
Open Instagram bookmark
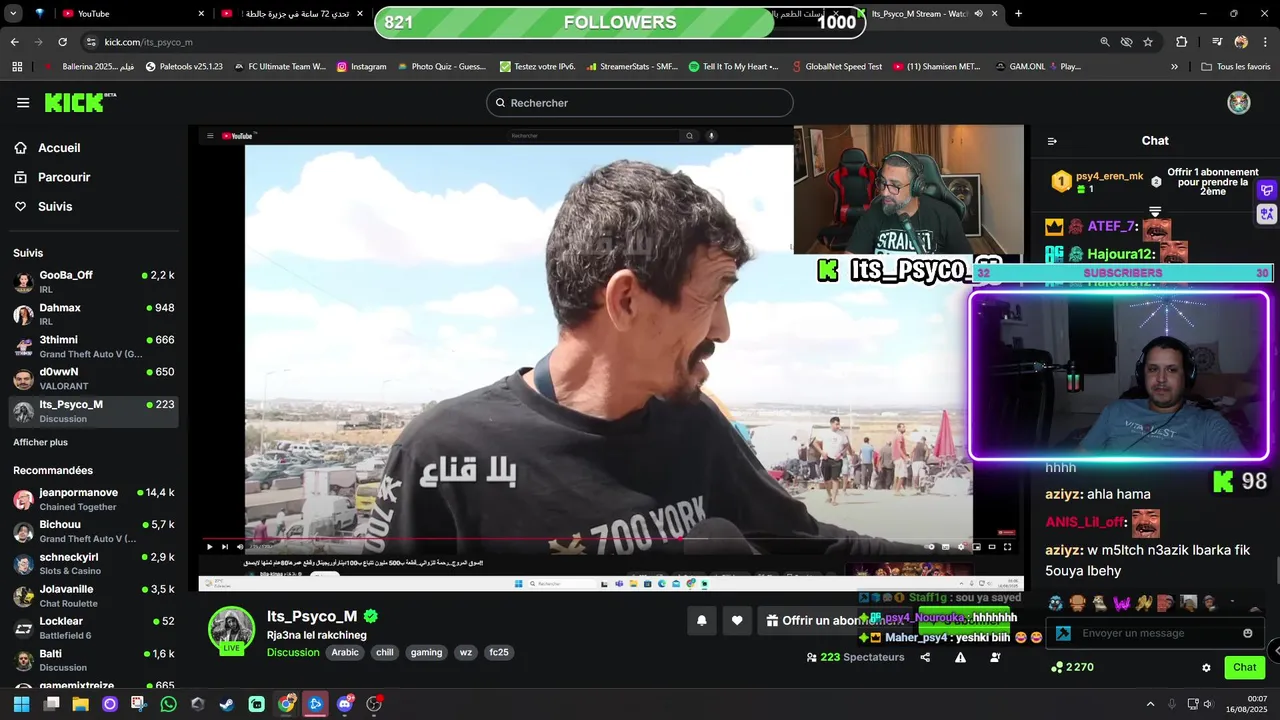(x=361, y=66)
